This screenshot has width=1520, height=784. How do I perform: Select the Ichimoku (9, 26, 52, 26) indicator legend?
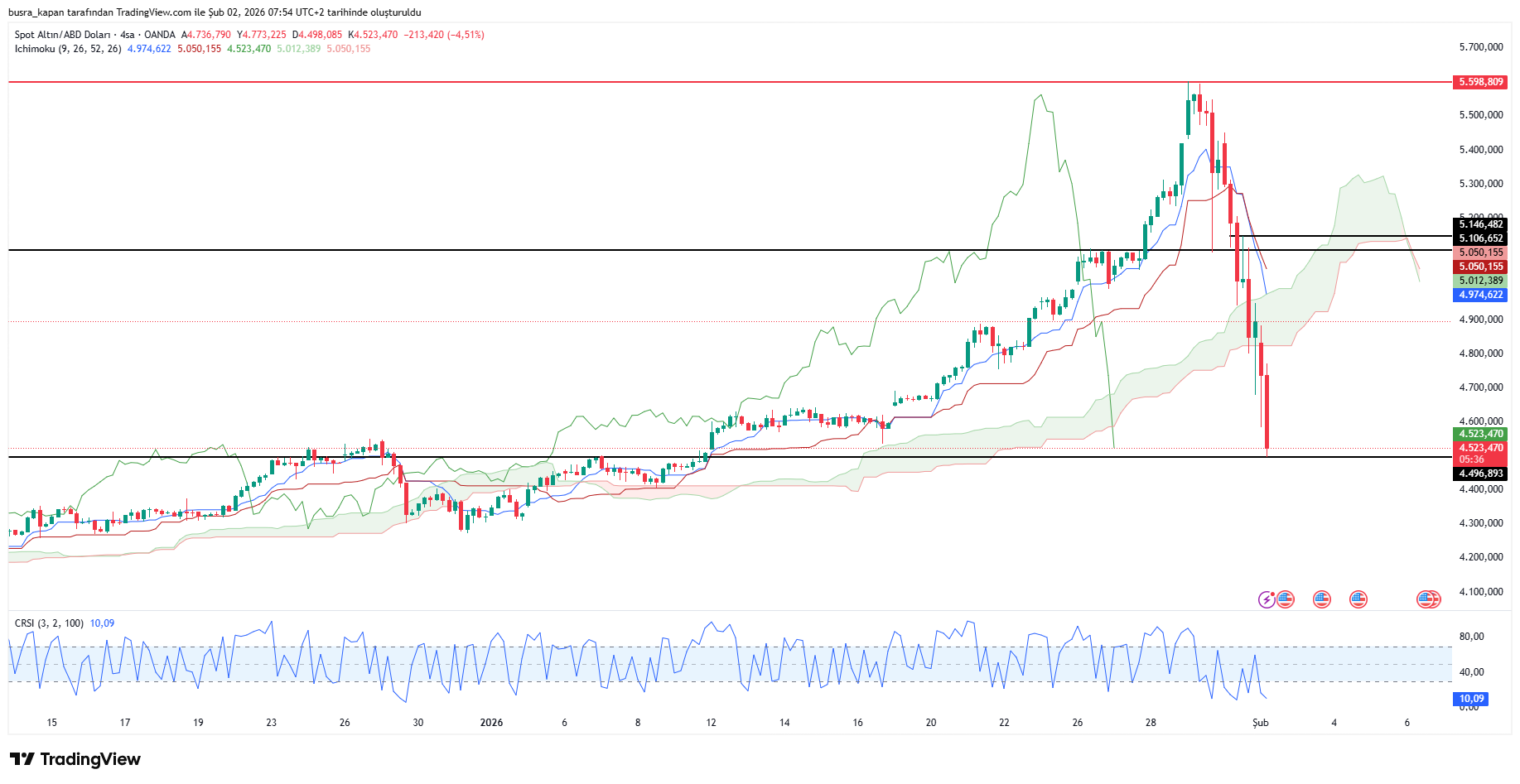68,49
